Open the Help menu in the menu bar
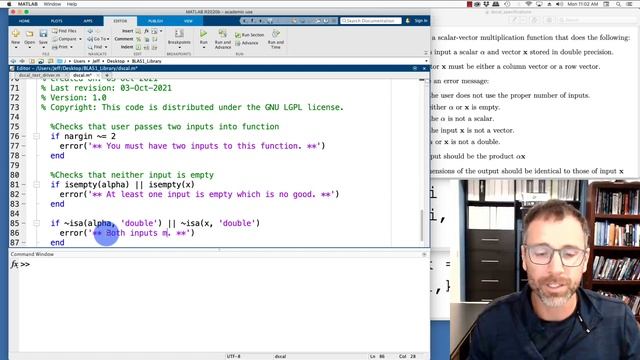This screenshot has width=640, height=360. 72,4
